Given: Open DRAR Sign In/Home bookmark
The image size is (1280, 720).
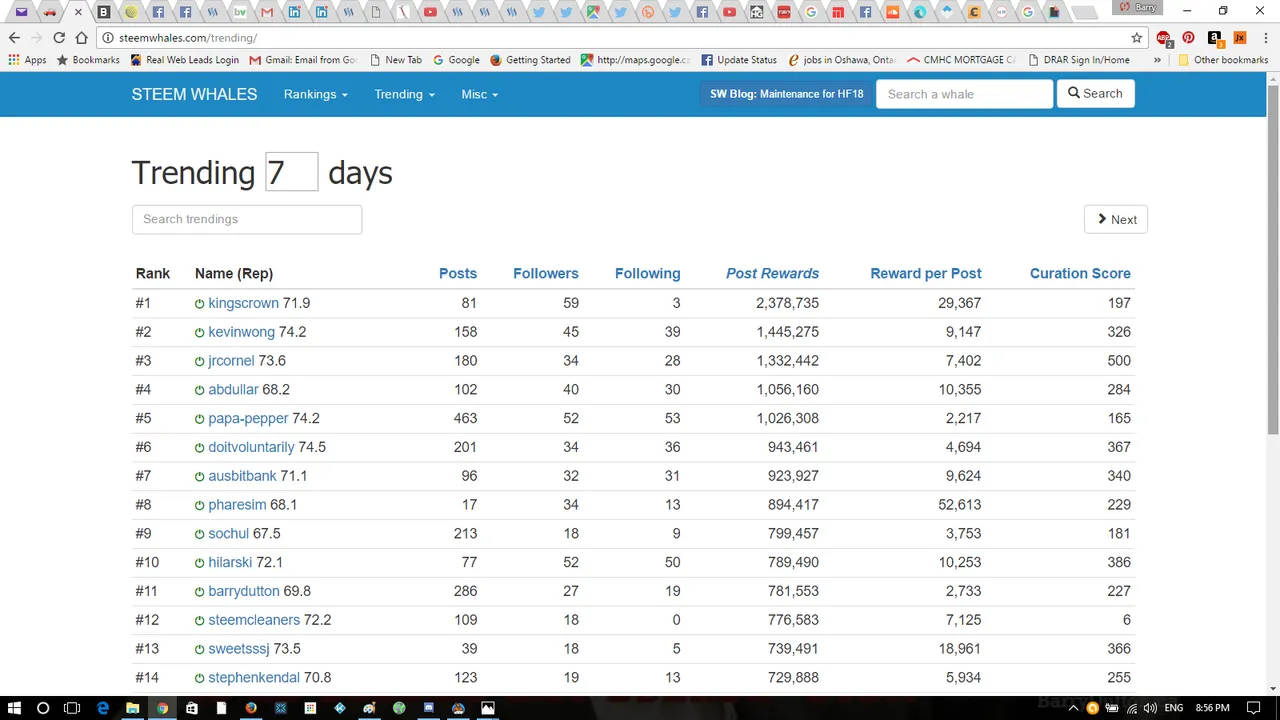Looking at the screenshot, I should [x=1078, y=60].
